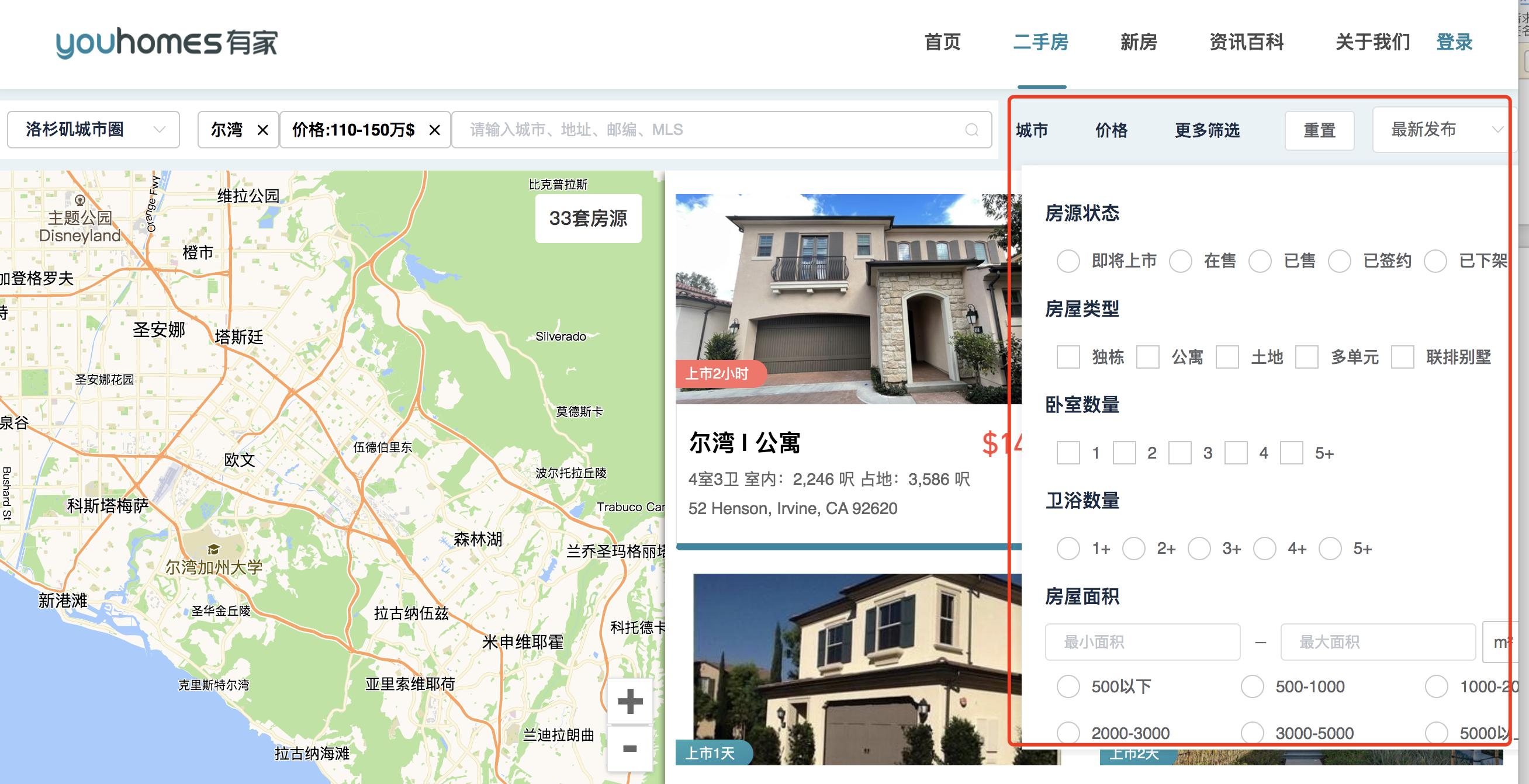Open the 资讯百科 menu item
This screenshot has height=784, width=1529.
tap(1246, 43)
